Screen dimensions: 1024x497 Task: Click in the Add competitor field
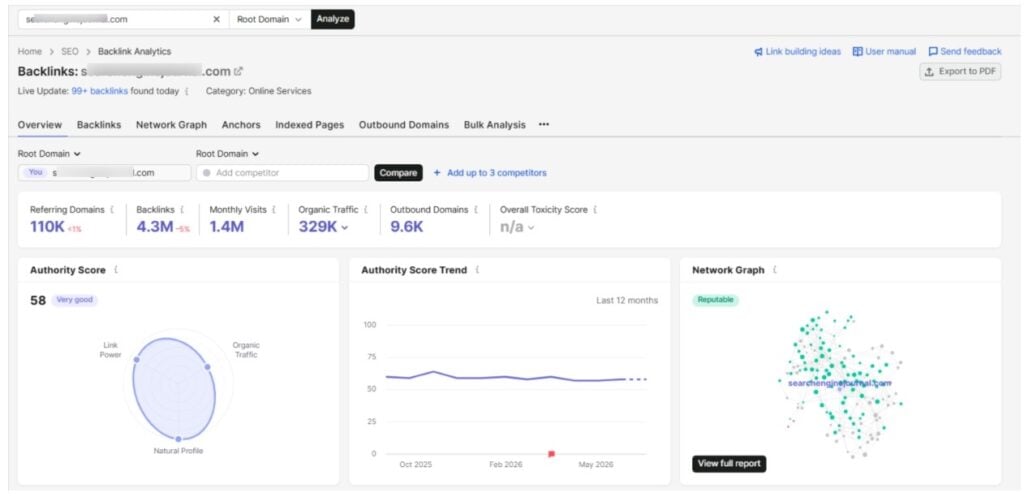(x=282, y=173)
